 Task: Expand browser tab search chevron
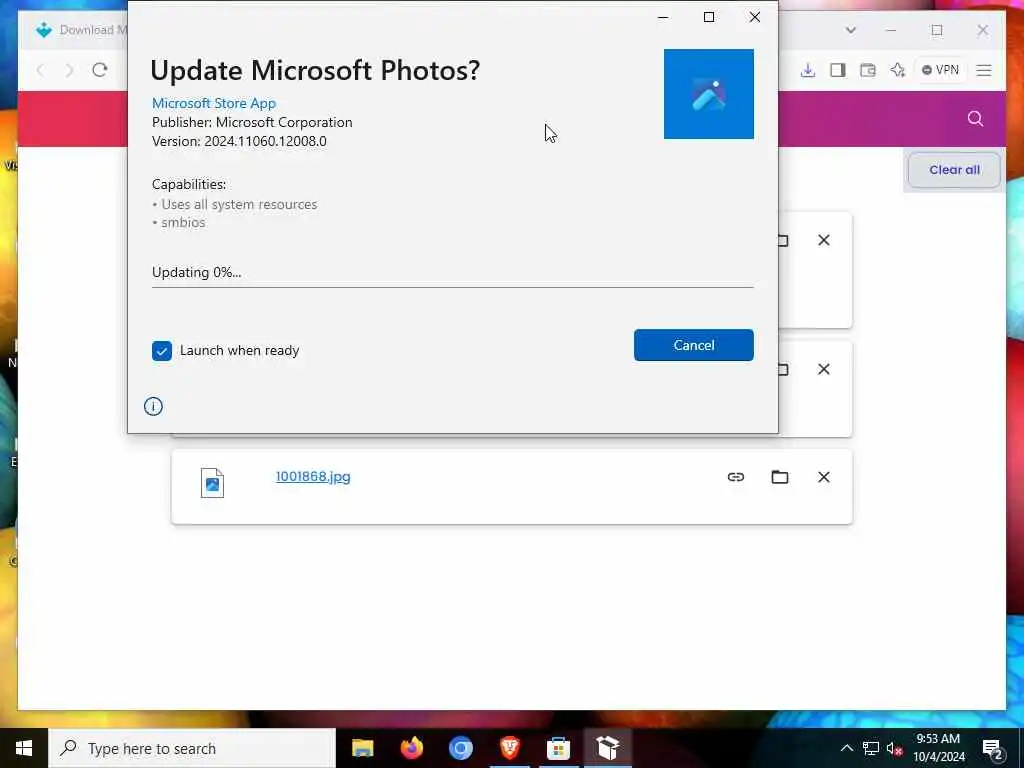850,30
